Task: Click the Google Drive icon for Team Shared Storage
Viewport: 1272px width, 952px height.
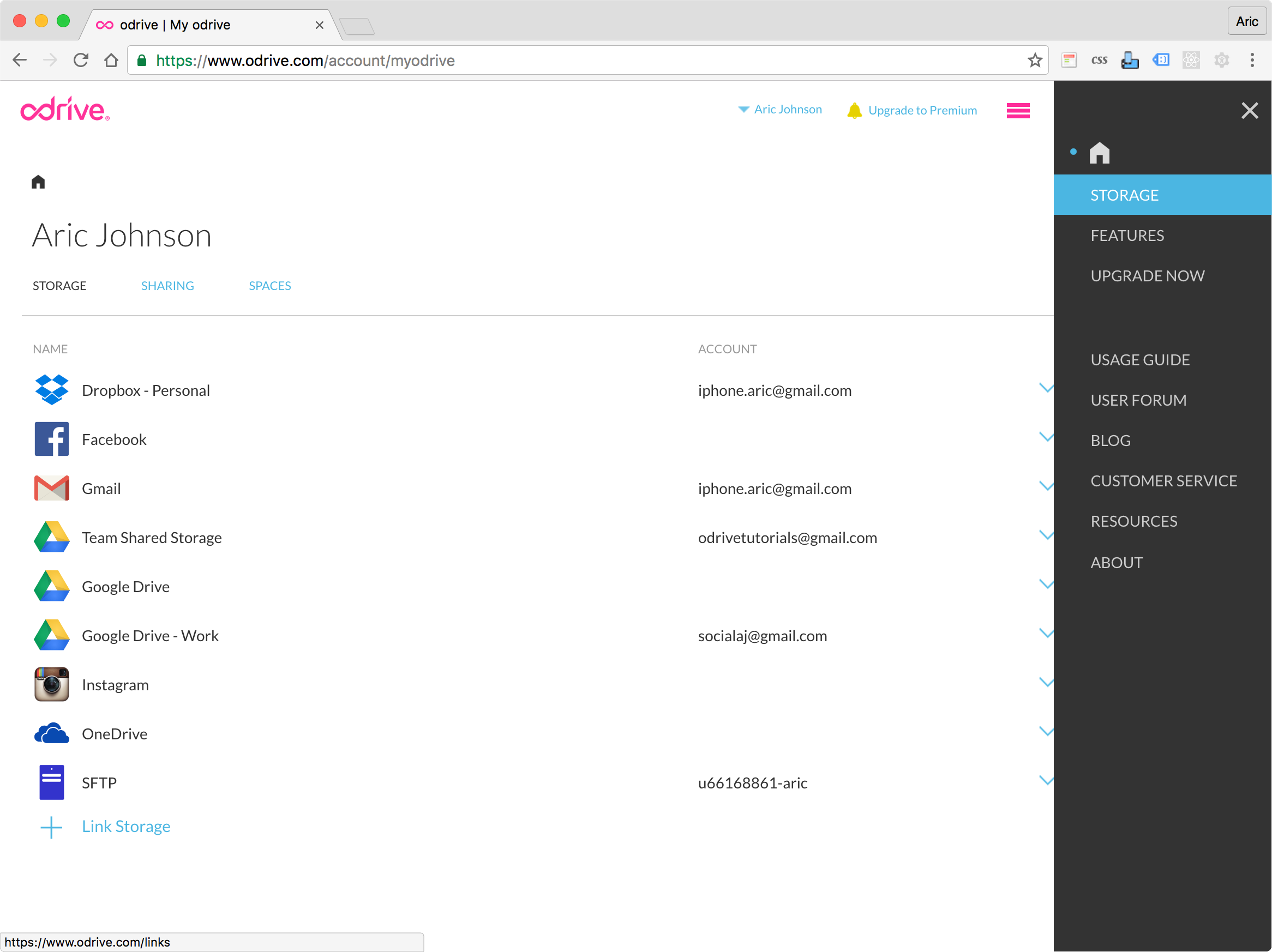Action: coord(52,537)
